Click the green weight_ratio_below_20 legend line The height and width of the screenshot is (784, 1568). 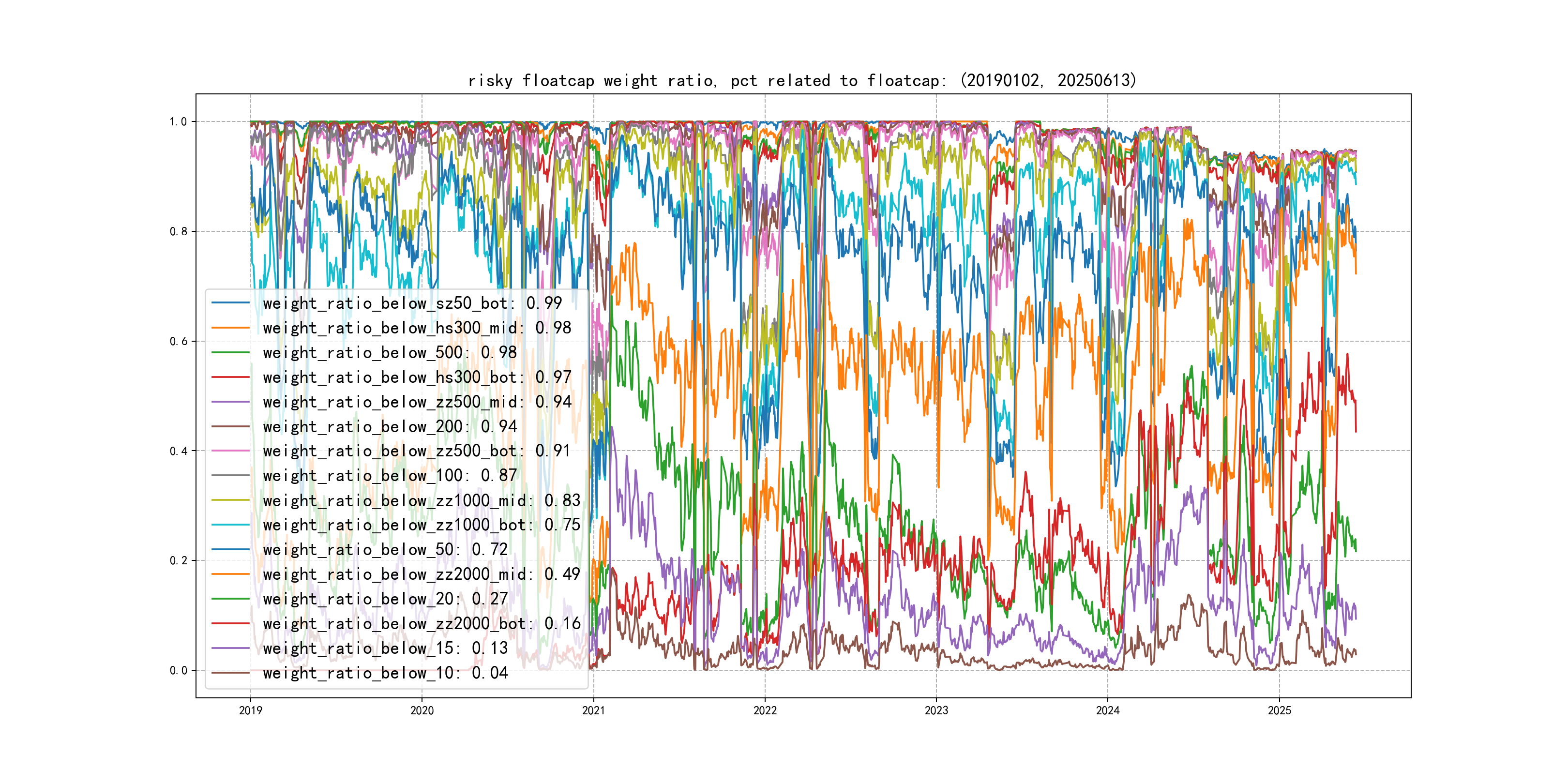coord(231,599)
